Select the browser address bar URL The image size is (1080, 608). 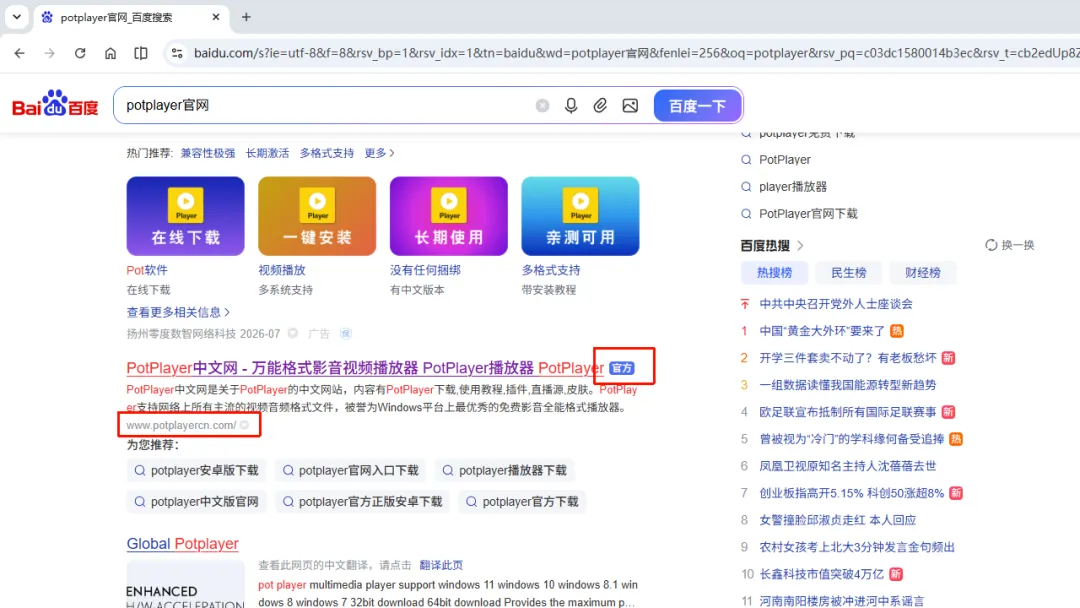pyautogui.click(x=634, y=53)
